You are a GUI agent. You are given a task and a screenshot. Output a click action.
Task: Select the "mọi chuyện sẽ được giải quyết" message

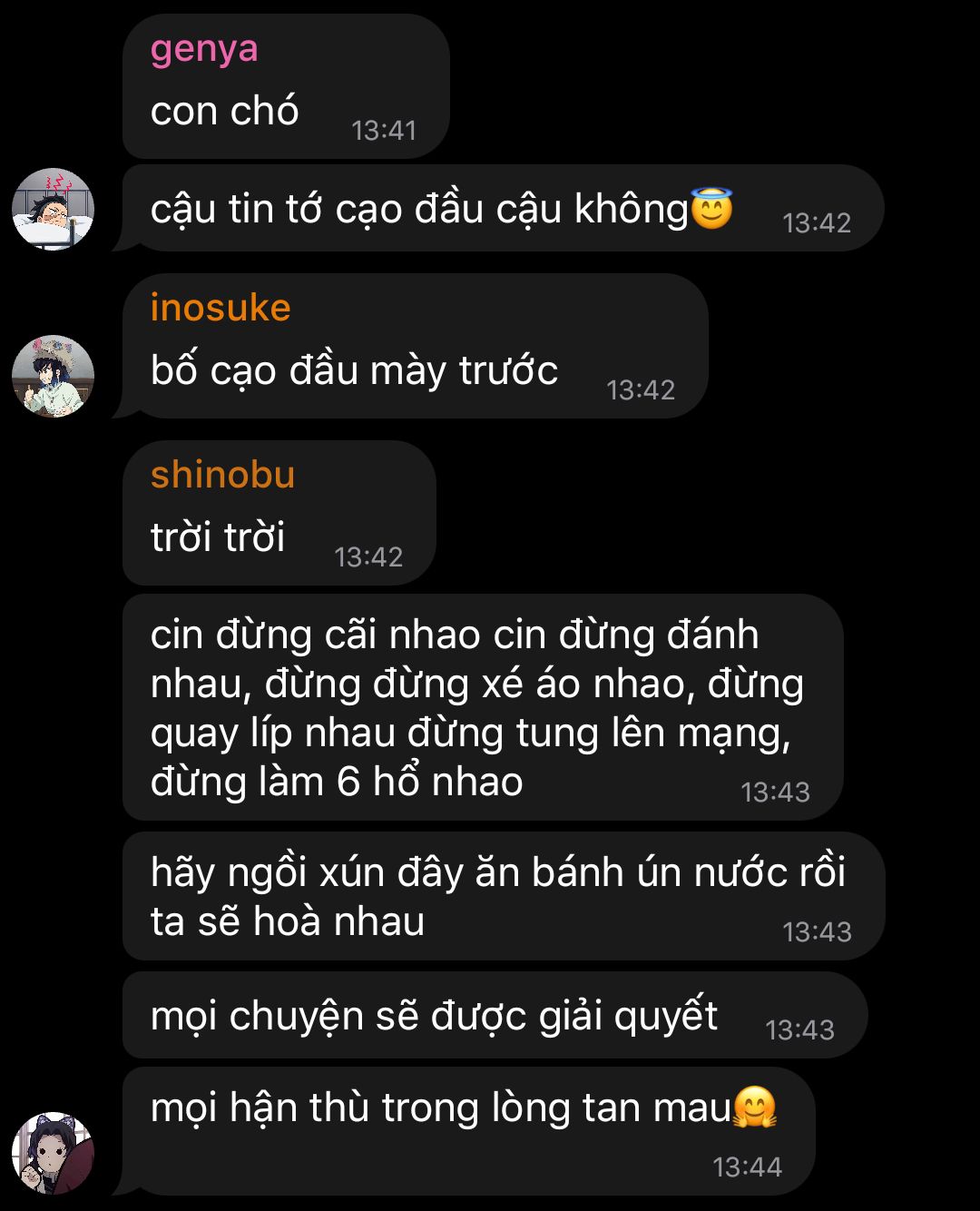[x=495, y=1015]
